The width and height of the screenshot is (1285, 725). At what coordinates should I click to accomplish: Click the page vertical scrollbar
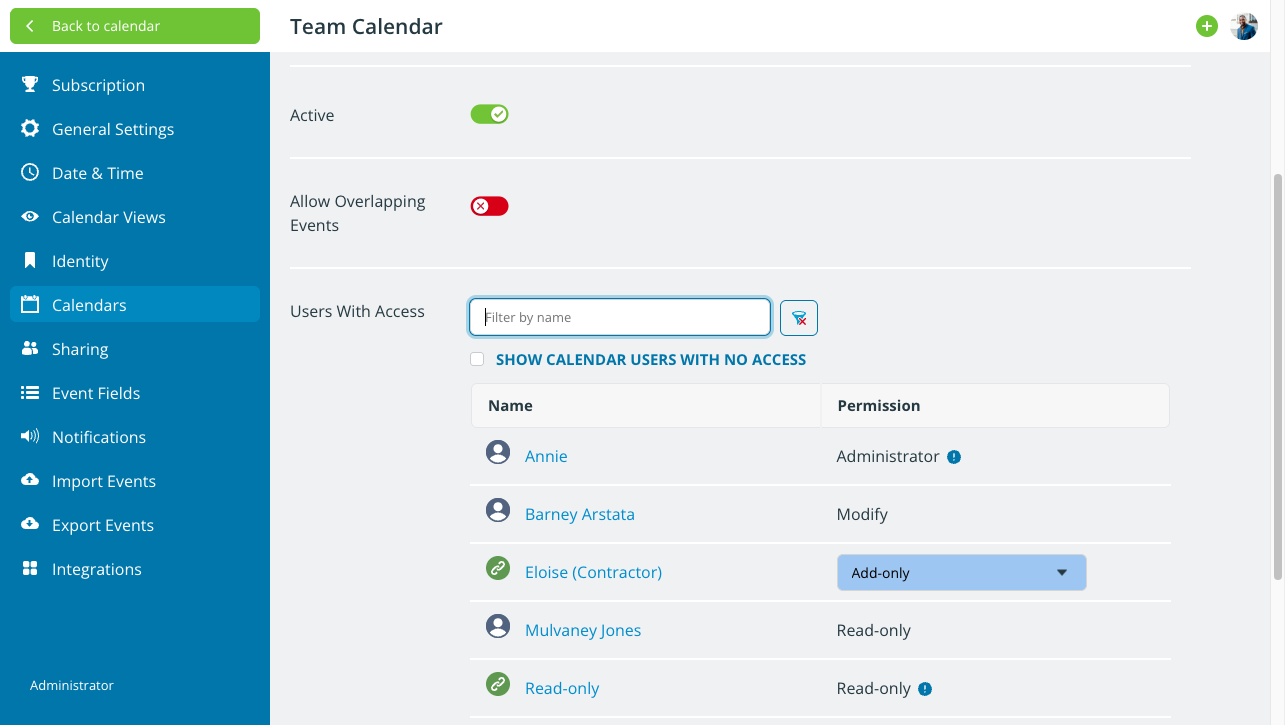tap(1277, 376)
